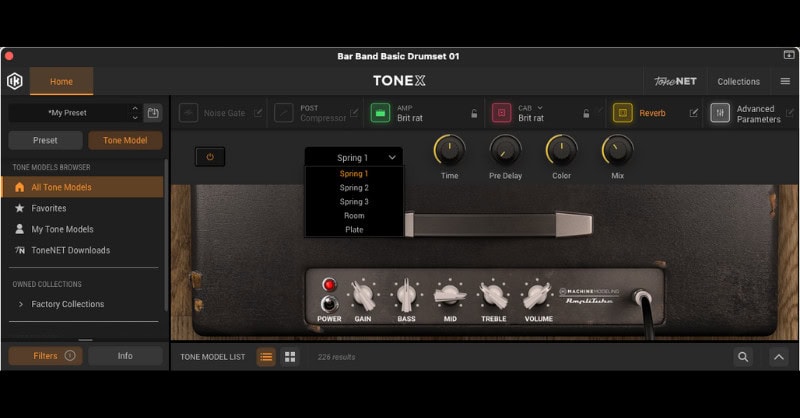Edit Noise Gate settings pencil icon
The image size is (800, 418).
tap(258, 113)
